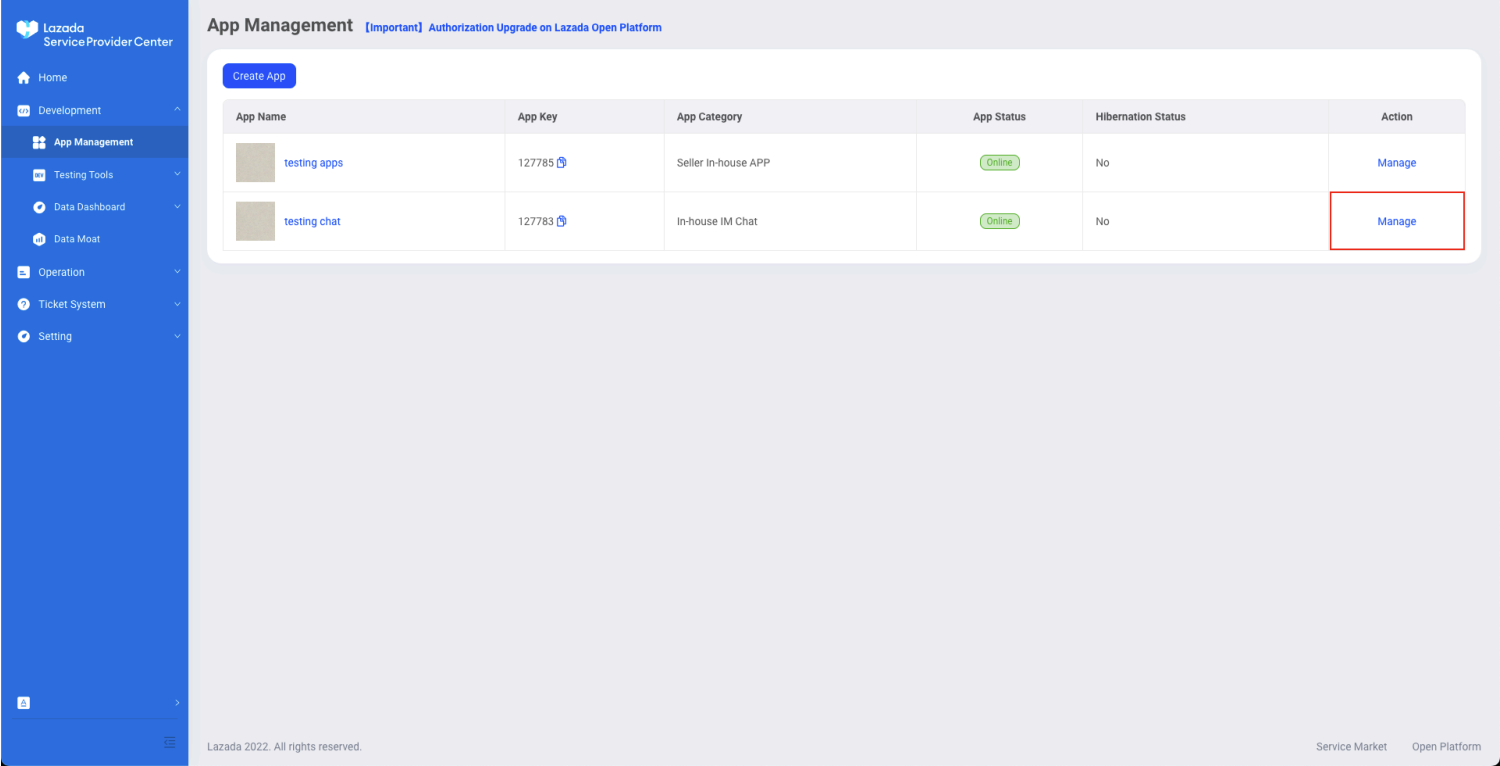Open the Service Market footer link
Screen dimensions: 1500x766
tap(1351, 747)
